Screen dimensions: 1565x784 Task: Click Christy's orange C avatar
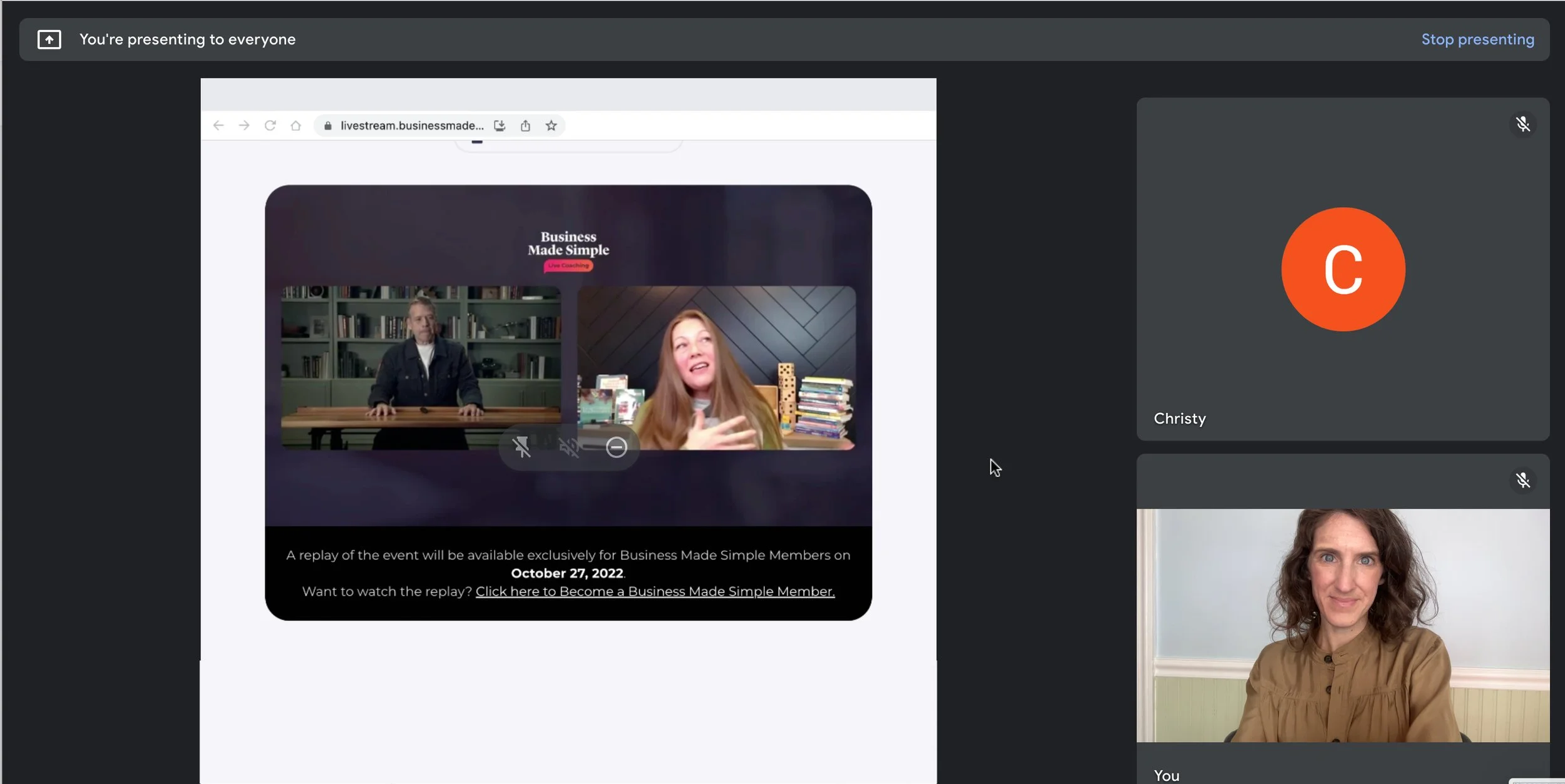coord(1343,269)
